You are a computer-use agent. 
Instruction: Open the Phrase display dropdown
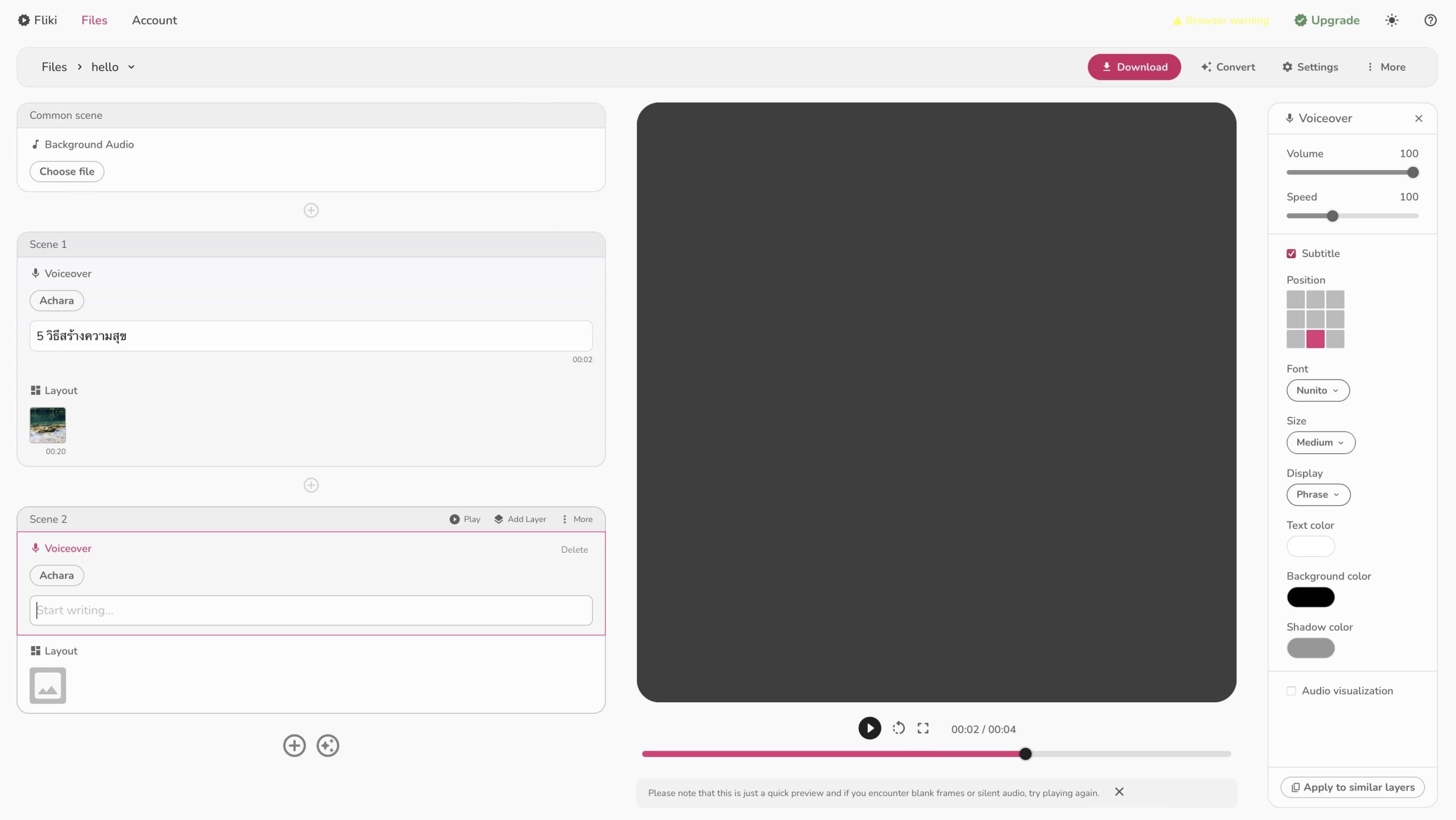pos(1318,495)
